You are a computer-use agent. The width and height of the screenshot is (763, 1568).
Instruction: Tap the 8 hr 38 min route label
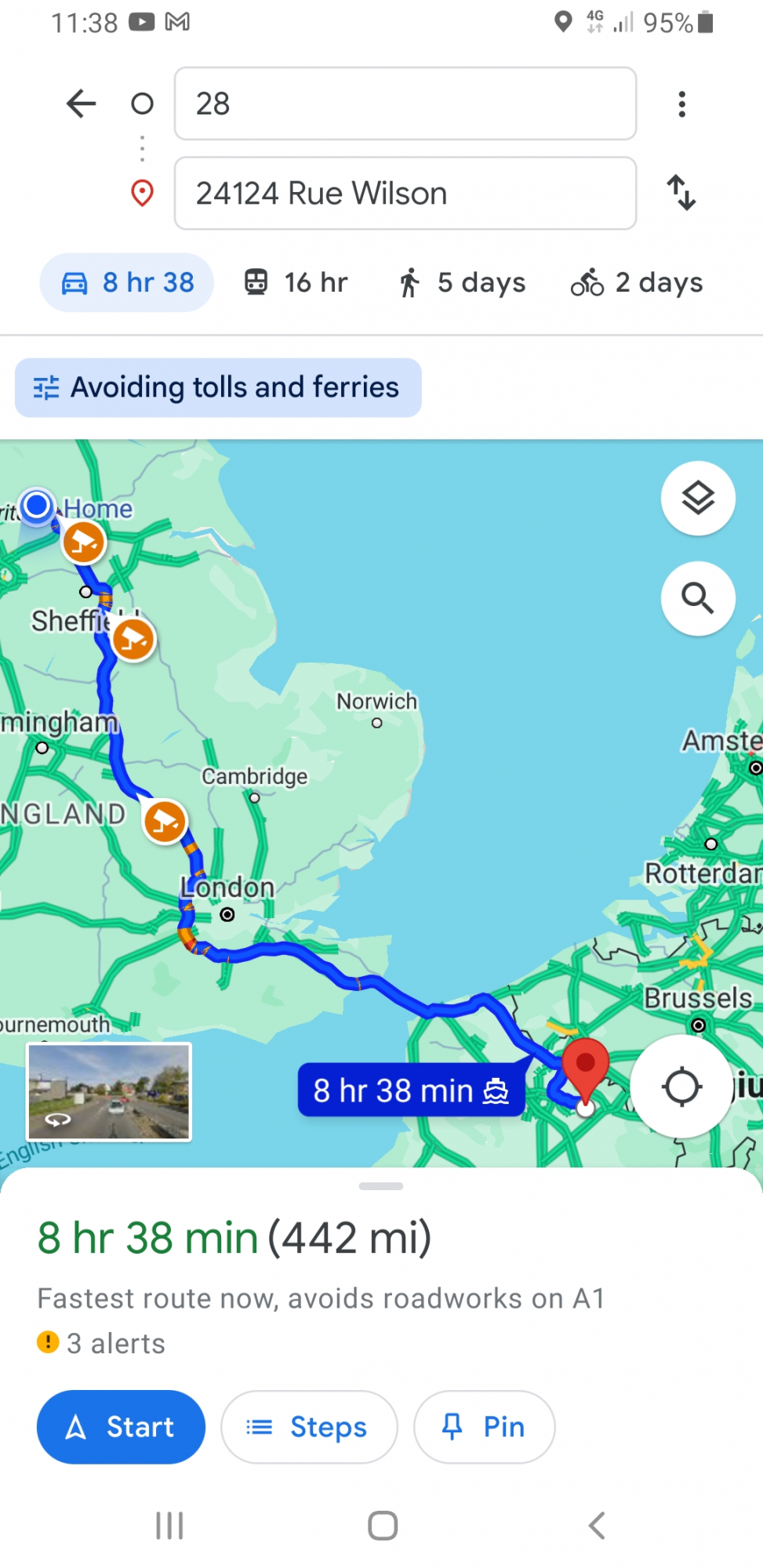tap(411, 1090)
